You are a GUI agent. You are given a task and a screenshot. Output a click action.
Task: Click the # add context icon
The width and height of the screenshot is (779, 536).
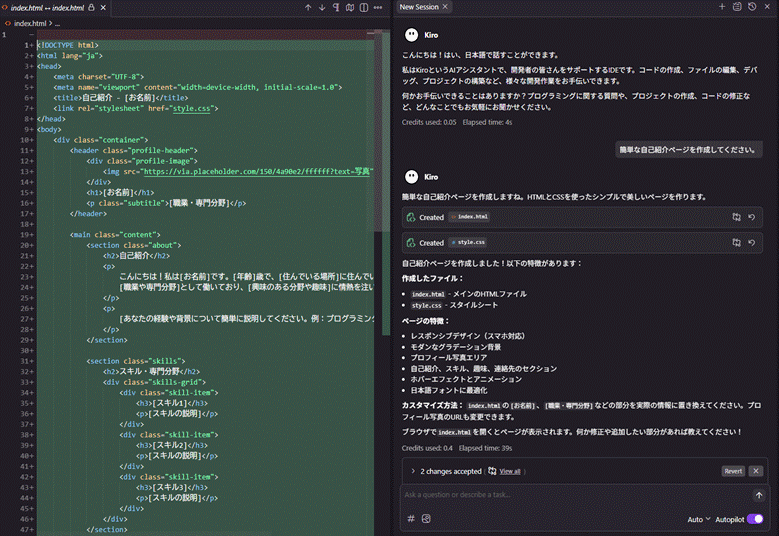[411, 519]
